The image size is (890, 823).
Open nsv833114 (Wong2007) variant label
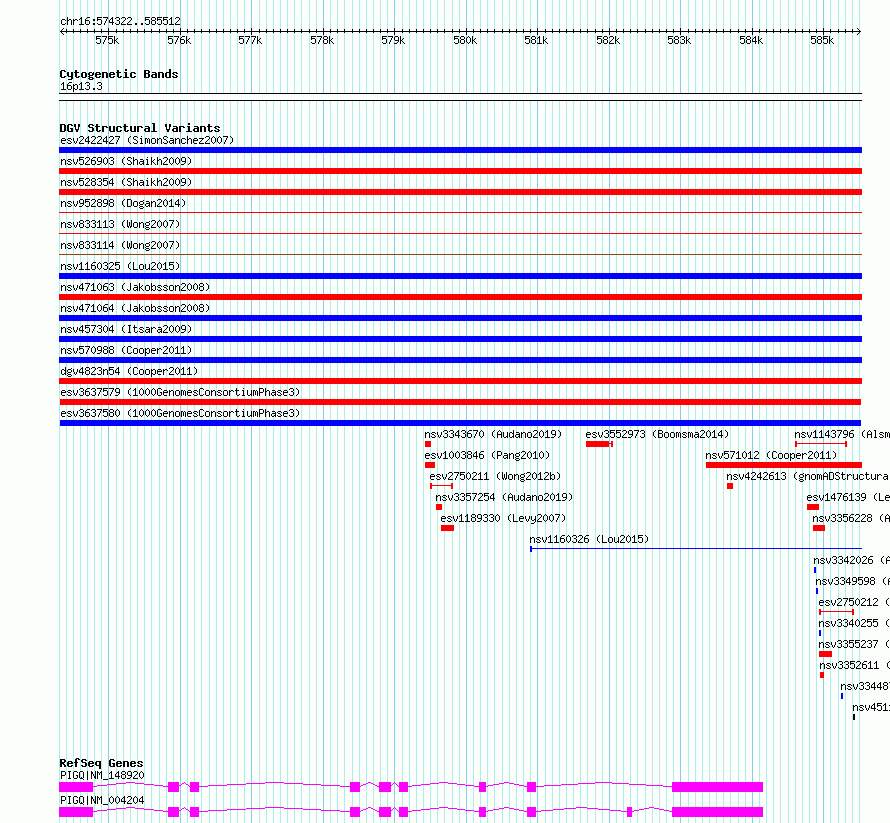[x=120, y=245]
